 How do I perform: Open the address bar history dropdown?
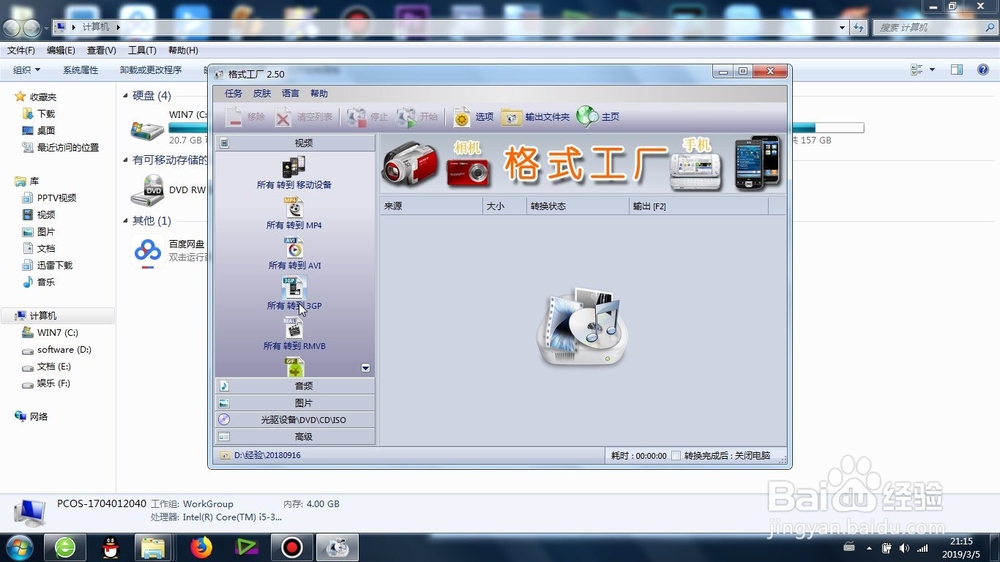pos(842,27)
